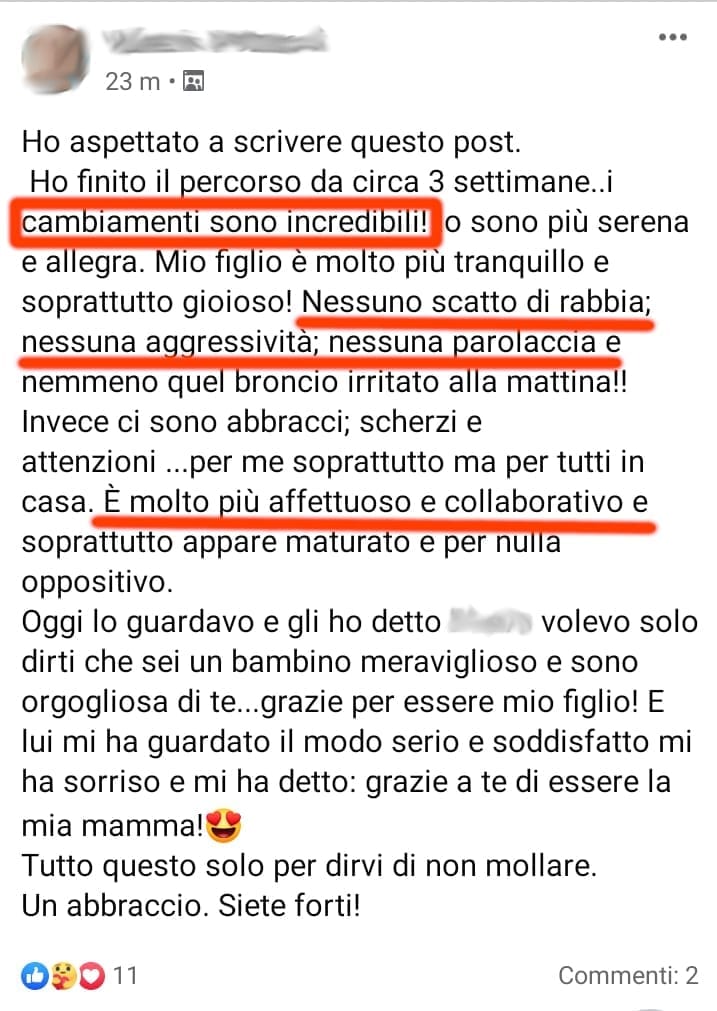This screenshot has height=1011, width=717.
Task: Open the three-dots post options menu
Action: tap(673, 37)
